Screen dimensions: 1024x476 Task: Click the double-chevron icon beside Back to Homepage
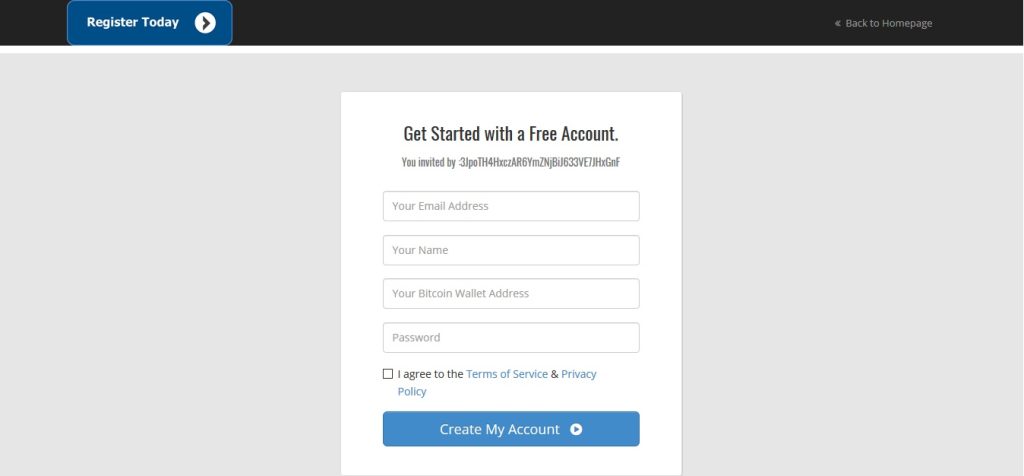(837, 24)
